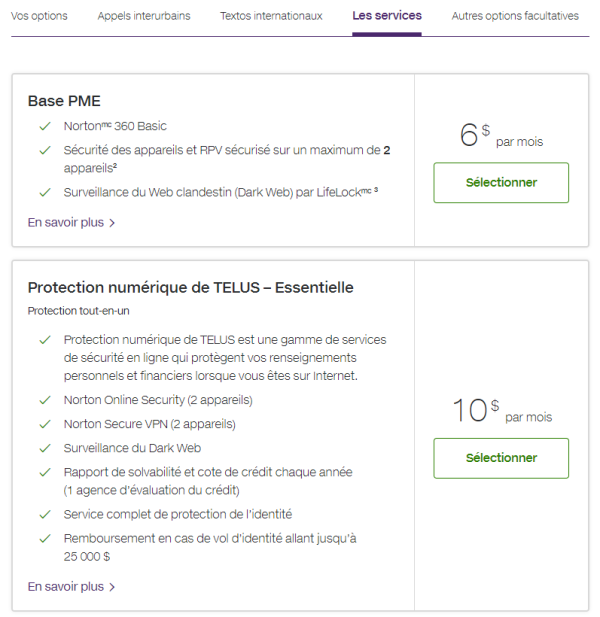
Task: Click checkmark icon next to Norton 360 Basic
Action: [x=44, y=126]
